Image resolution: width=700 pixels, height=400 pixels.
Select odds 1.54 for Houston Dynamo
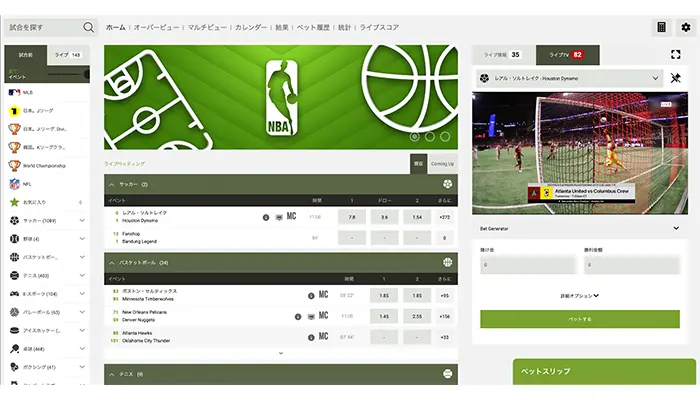click(417, 217)
